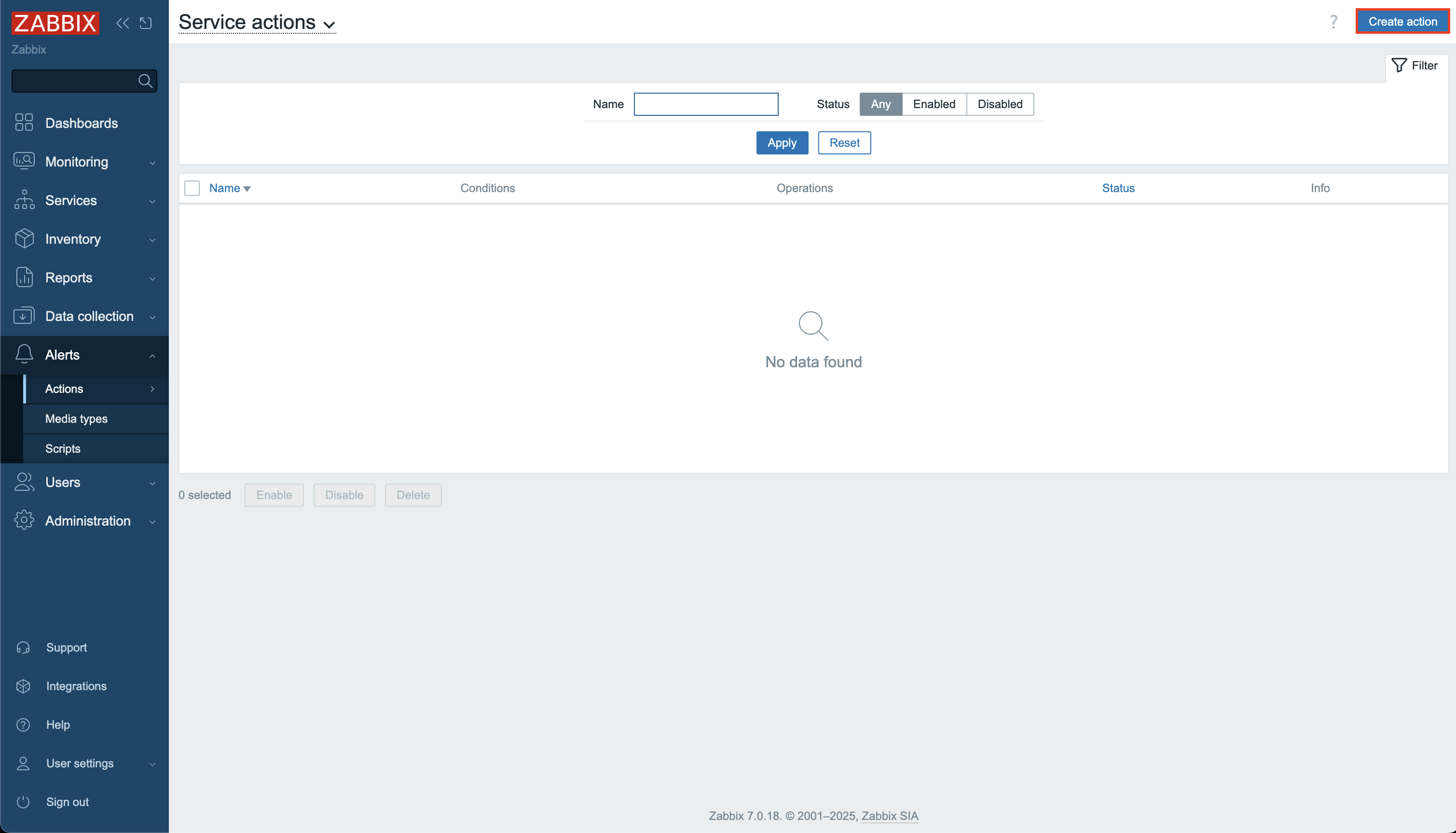Sort table by Status column
The image size is (1456, 833).
1117,188
